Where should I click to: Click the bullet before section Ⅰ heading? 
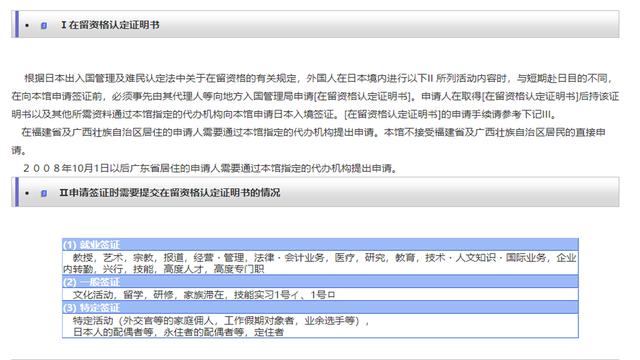pyautogui.click(x=27, y=25)
